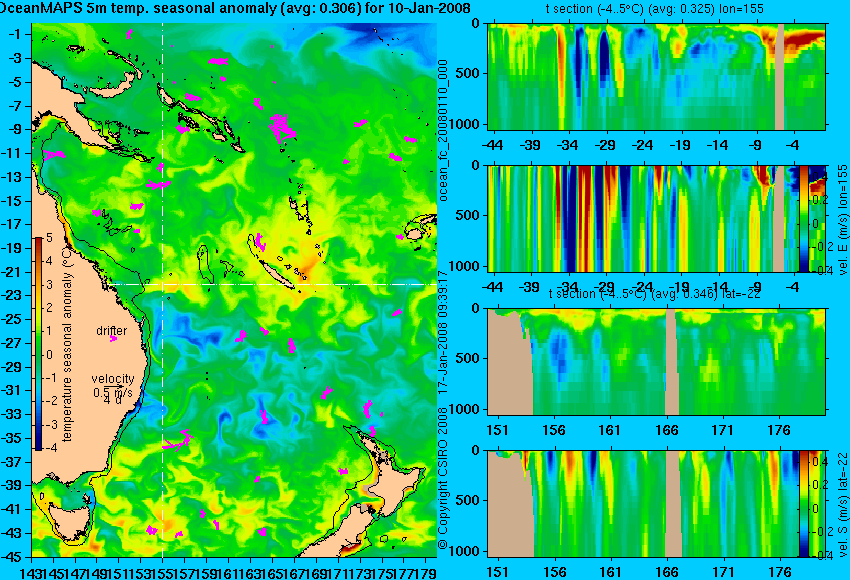
Task: Click the '-1' latitude label on the map axis
Action: point(15,34)
